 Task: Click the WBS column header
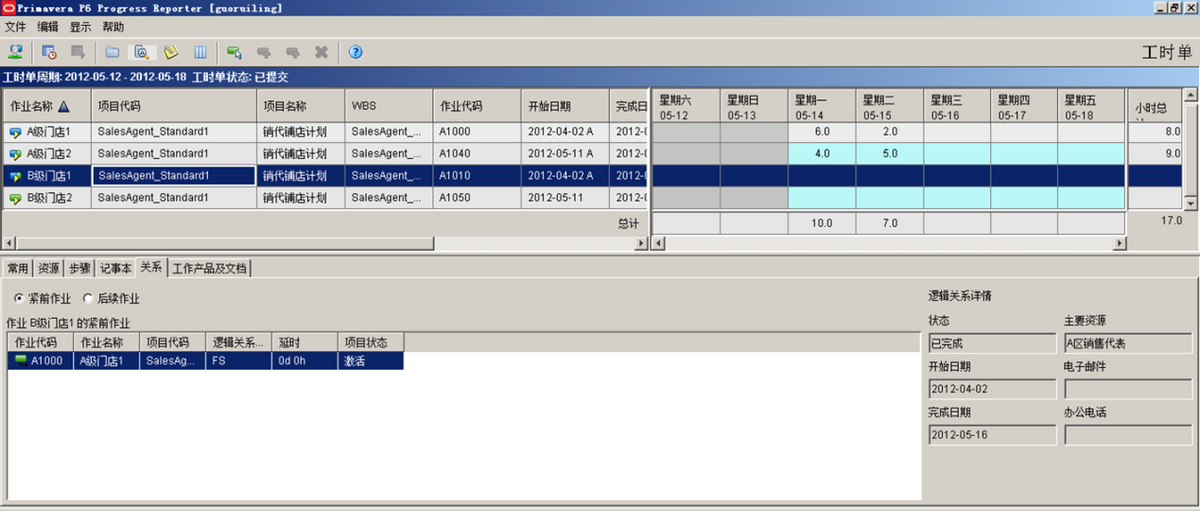point(389,106)
